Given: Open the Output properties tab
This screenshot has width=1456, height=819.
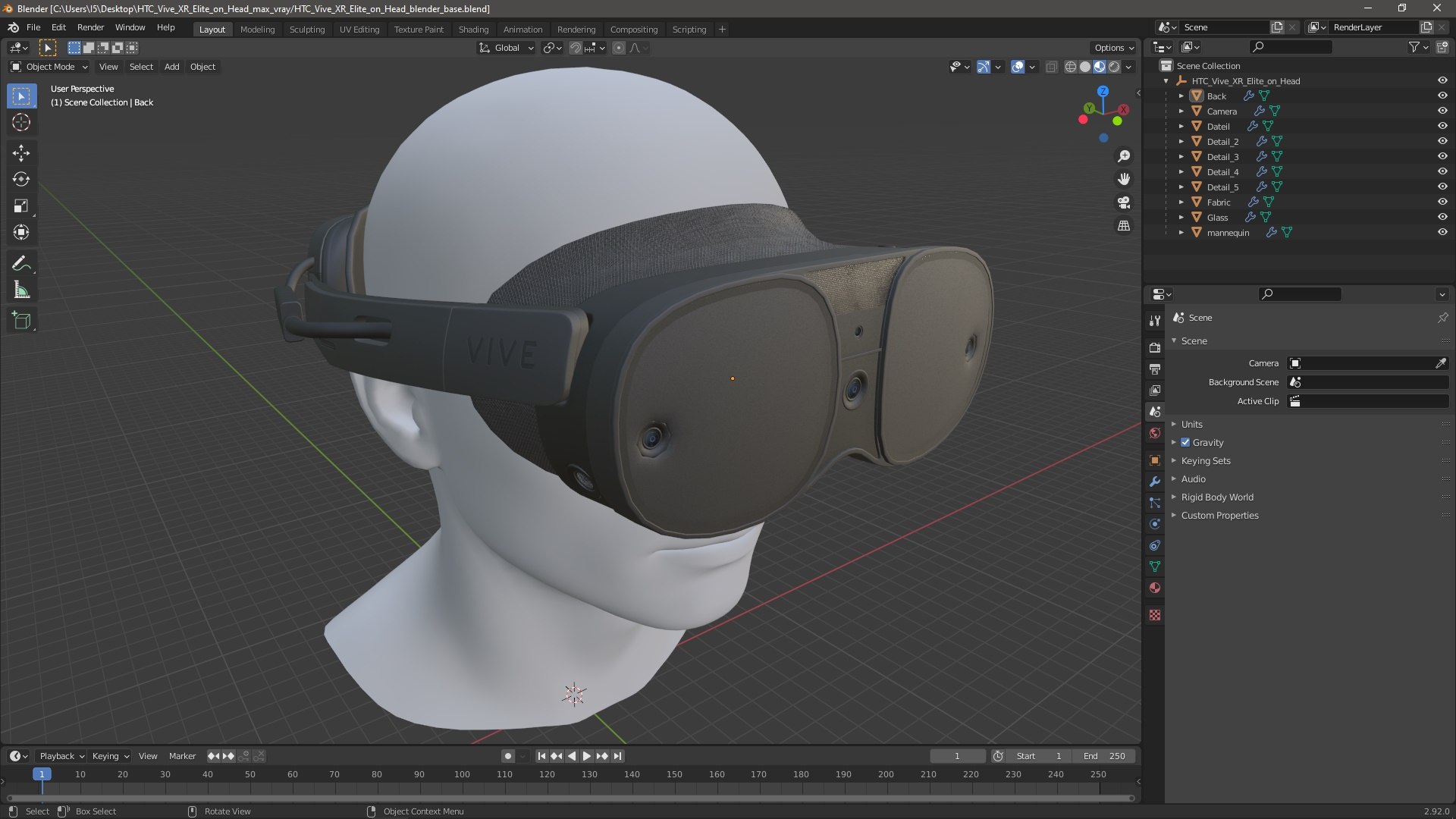Looking at the screenshot, I should (x=1155, y=369).
